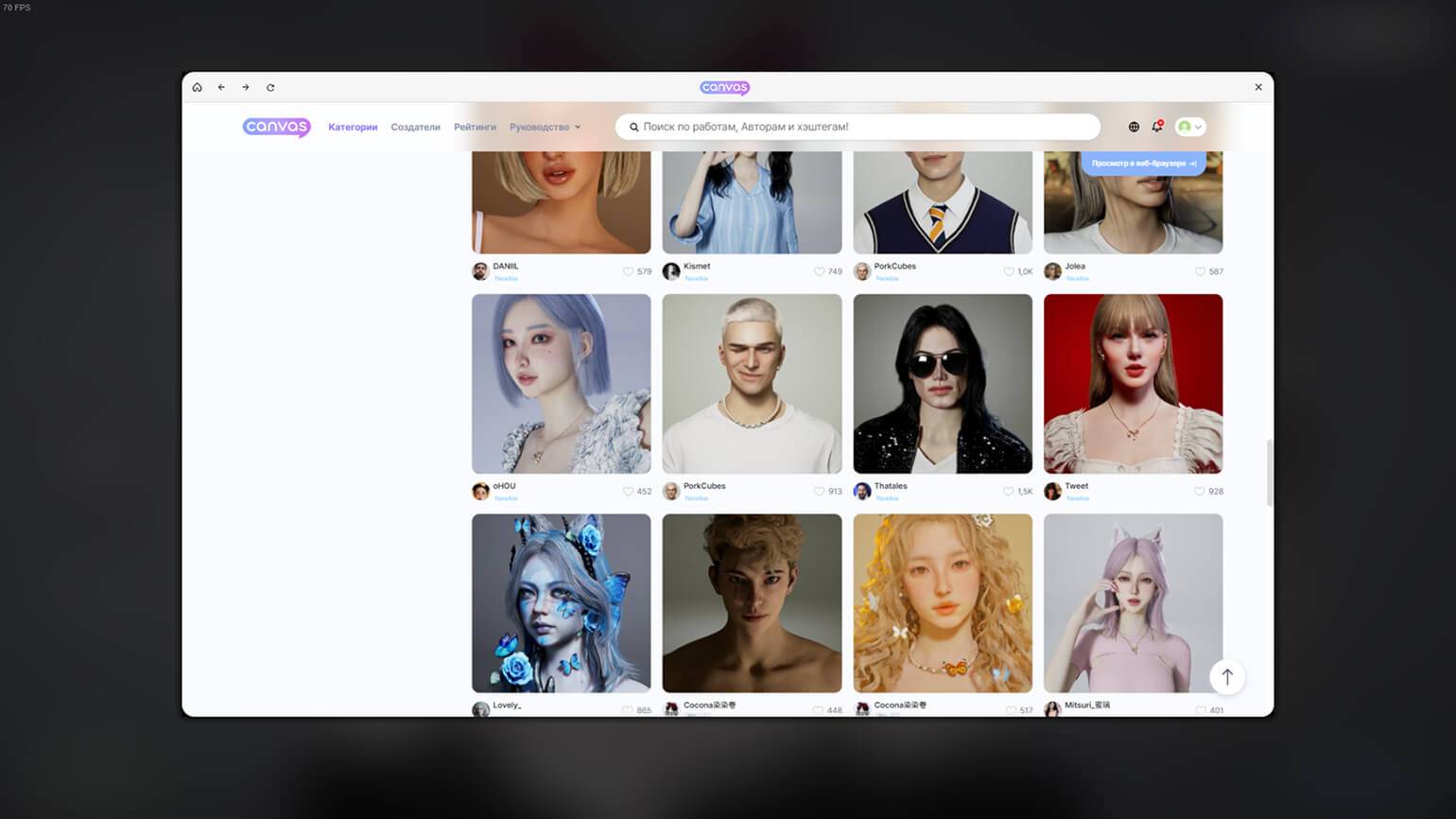Expand the Руководство dropdown menu
The width and height of the screenshot is (1456, 819).
(x=545, y=127)
